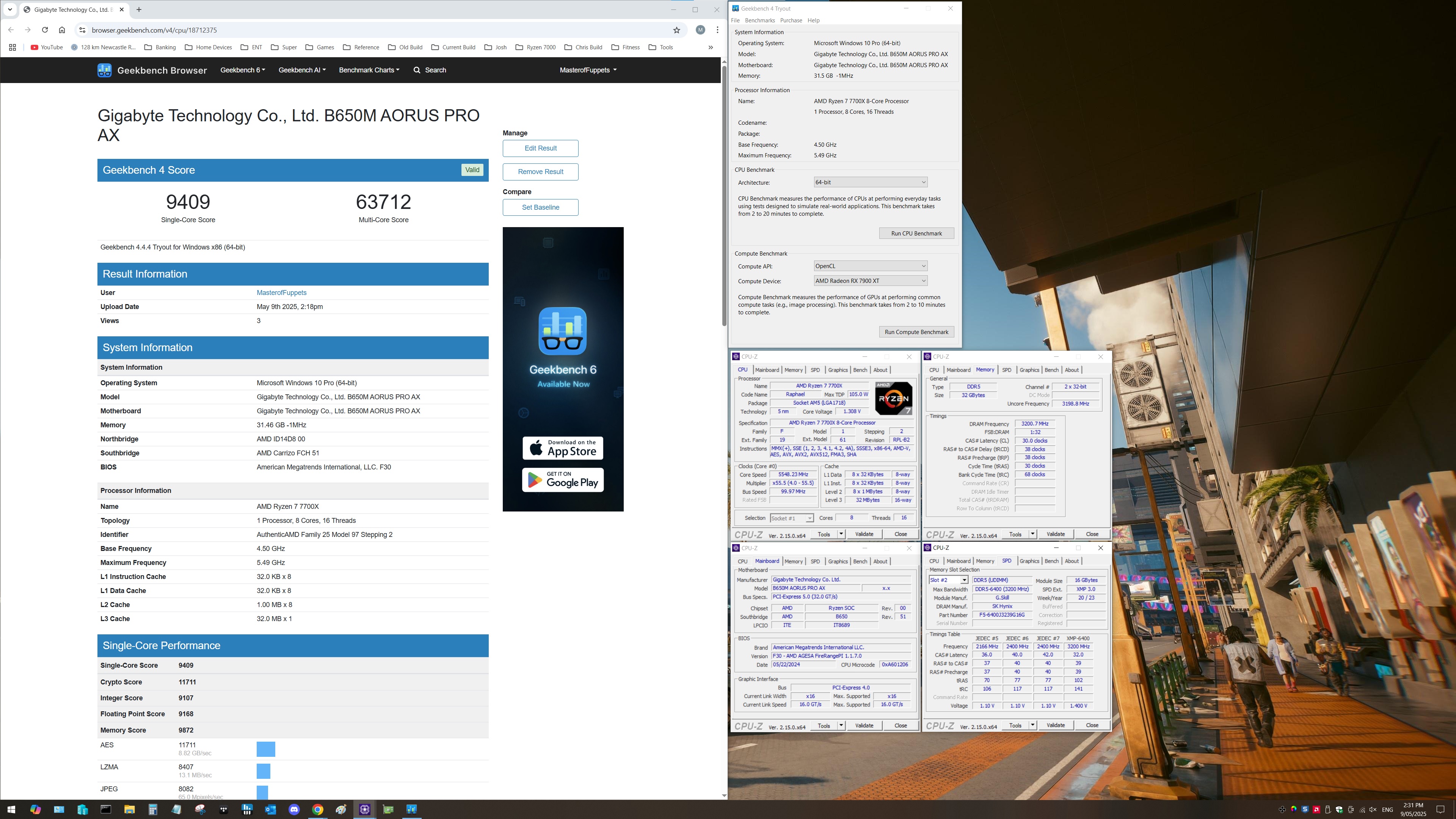Switch to Graphics tab in CPU-Z SPD window
This screenshot has width=1456, height=819.
coord(1029,561)
